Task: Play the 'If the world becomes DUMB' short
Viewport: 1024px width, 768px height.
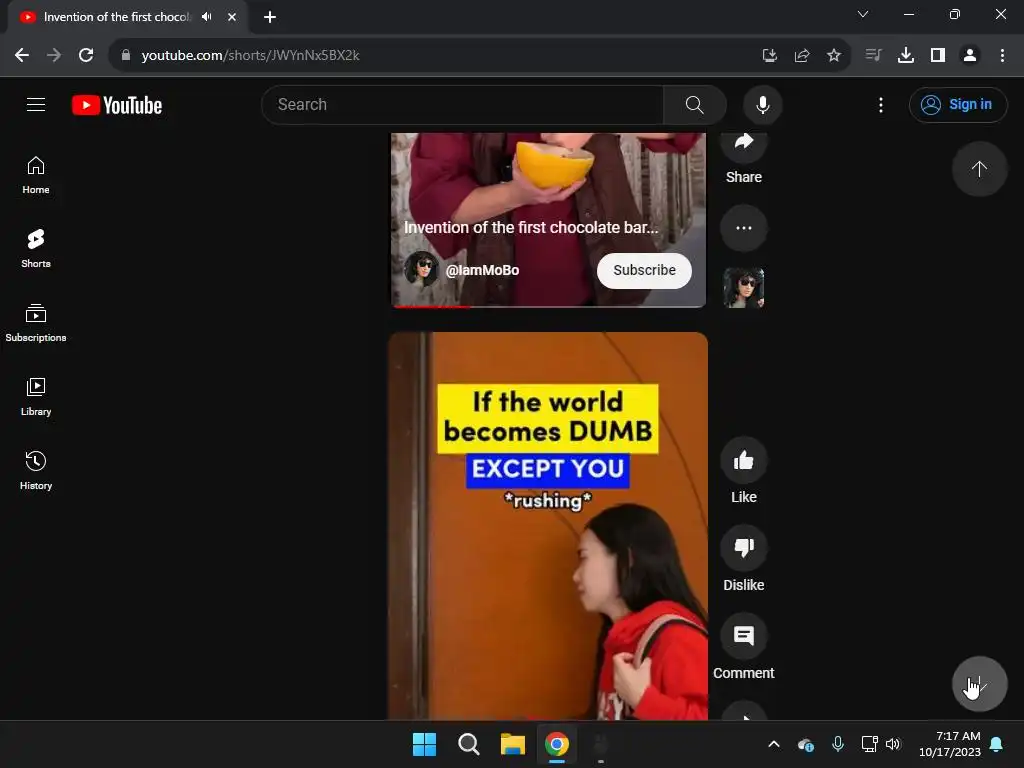Action: 547,526
